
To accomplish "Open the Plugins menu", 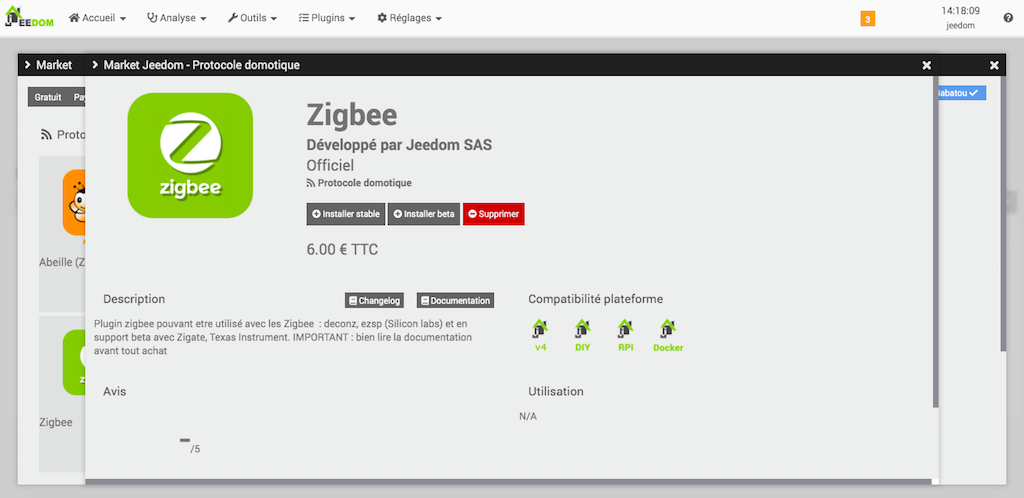I will 327,18.
